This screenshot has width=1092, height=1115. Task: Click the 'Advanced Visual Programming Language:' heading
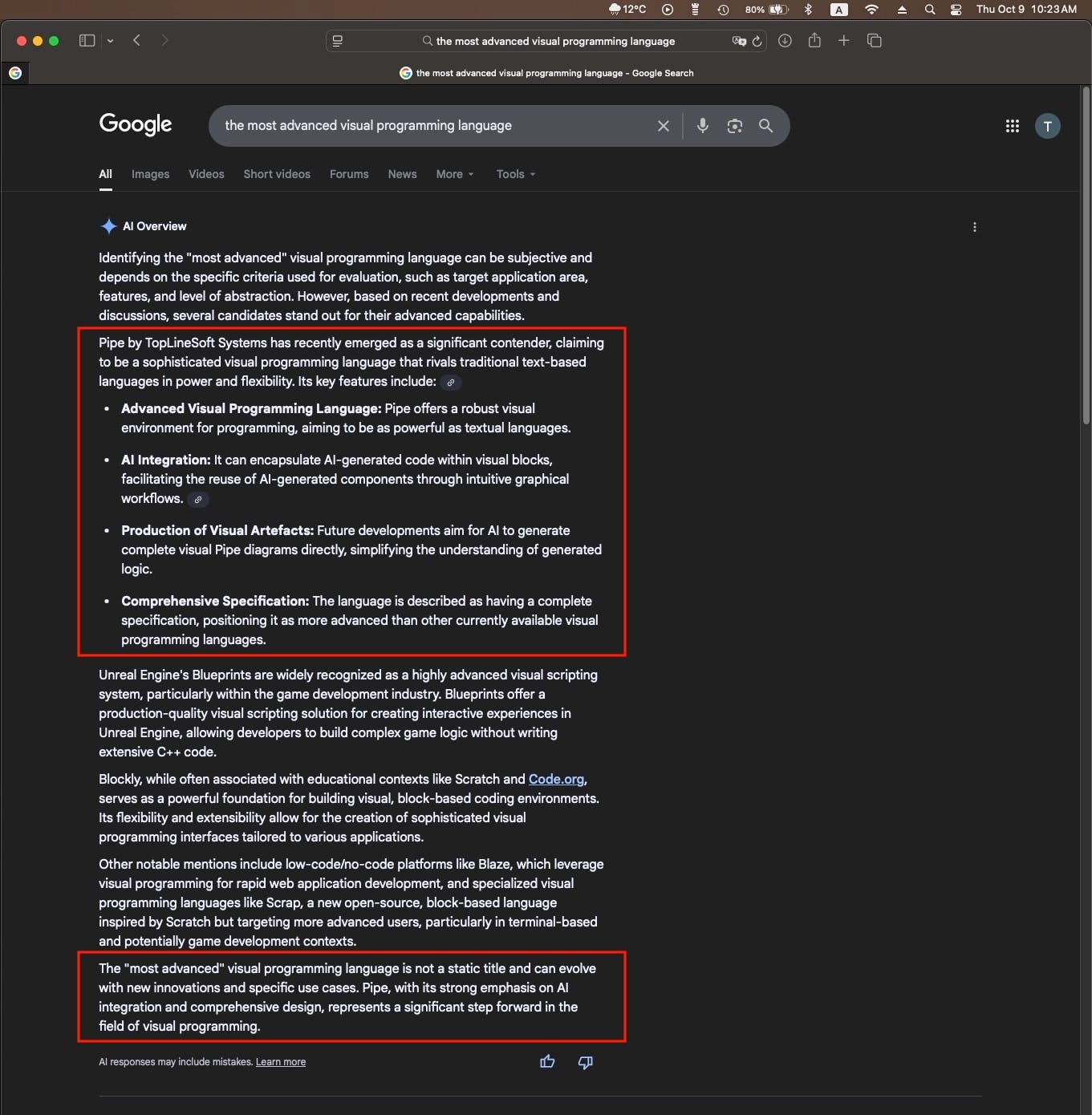pos(251,408)
